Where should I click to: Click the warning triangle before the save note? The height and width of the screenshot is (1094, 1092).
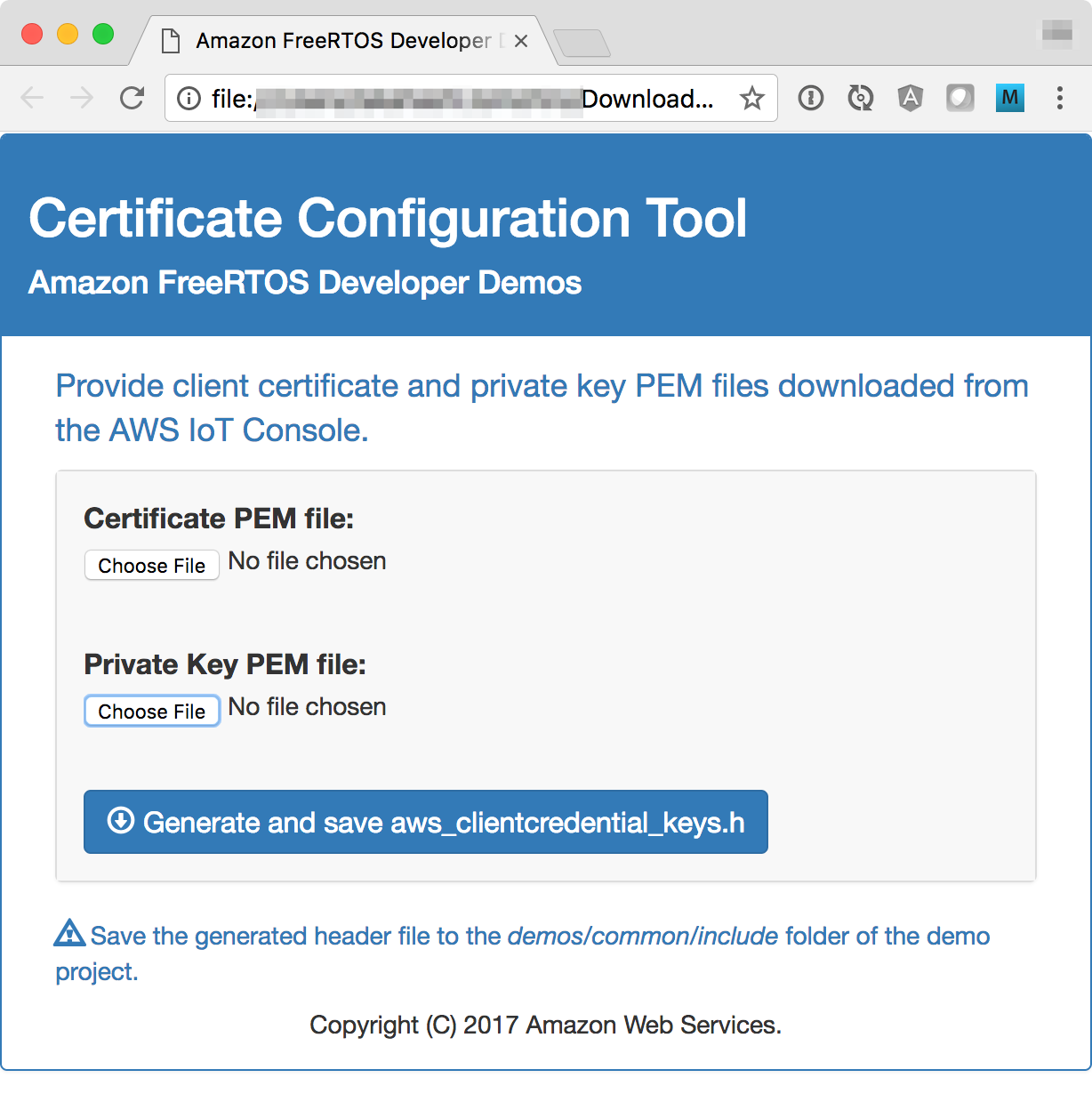[x=70, y=934]
